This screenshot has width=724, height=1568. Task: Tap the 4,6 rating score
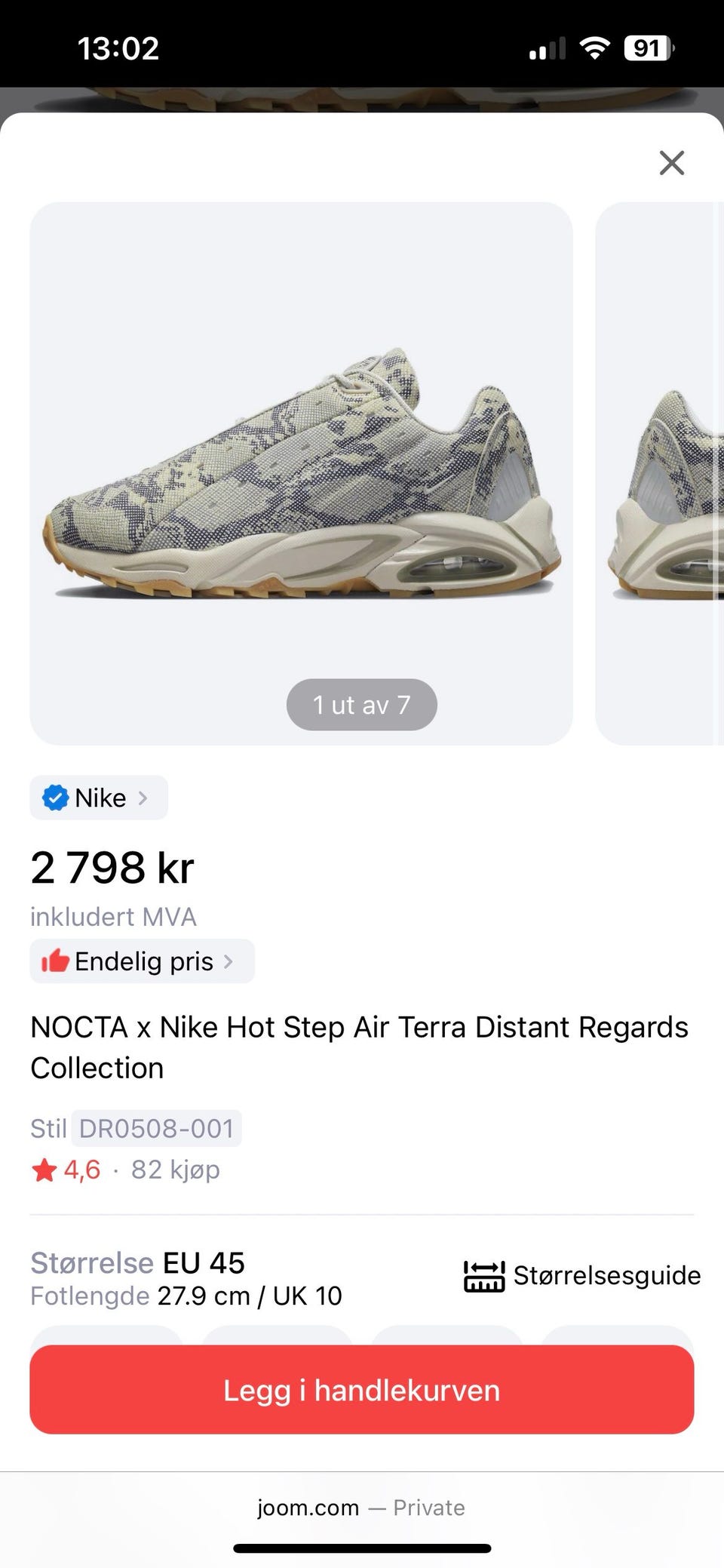[x=82, y=1170]
